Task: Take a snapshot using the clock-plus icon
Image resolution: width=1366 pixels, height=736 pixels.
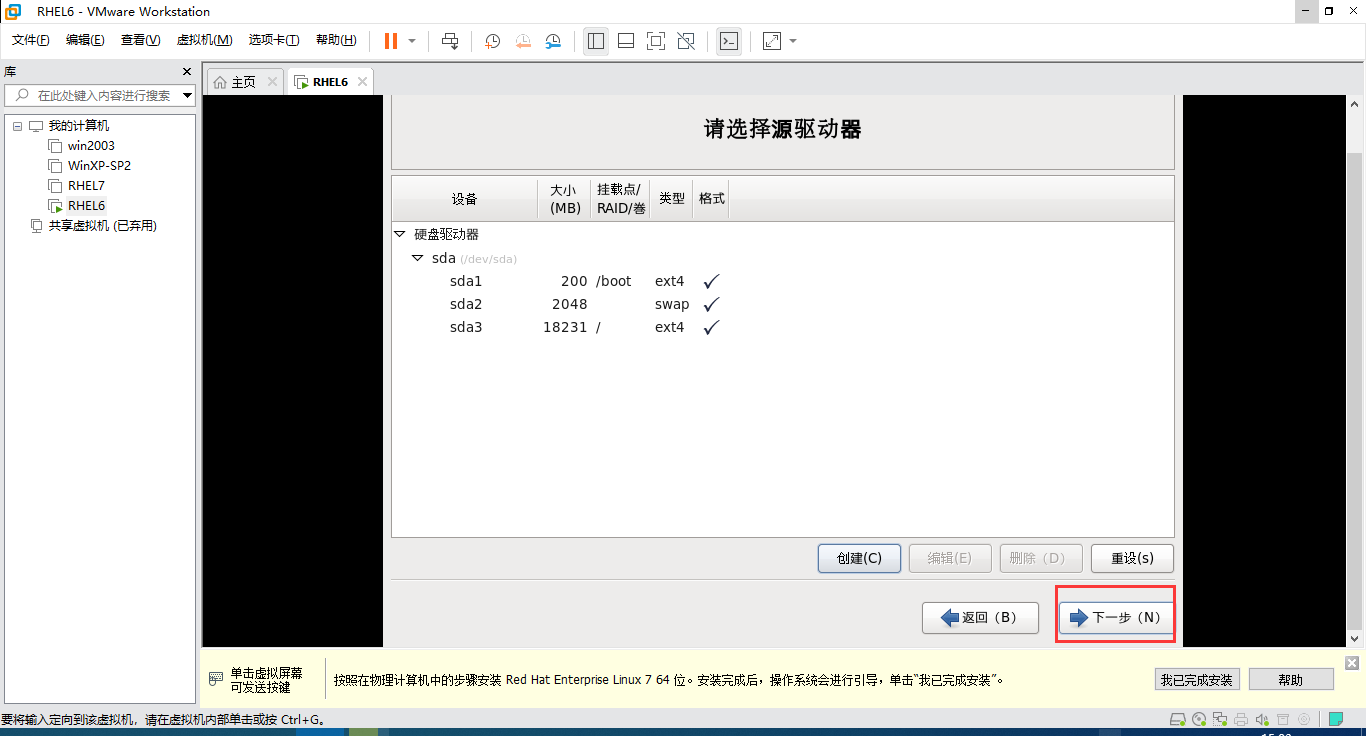Action: [493, 41]
